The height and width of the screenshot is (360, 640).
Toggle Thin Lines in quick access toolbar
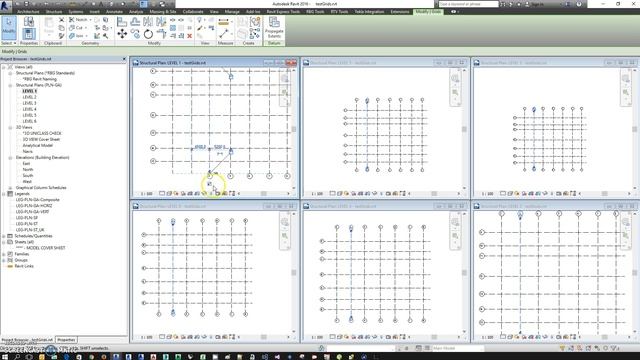[143, 4]
